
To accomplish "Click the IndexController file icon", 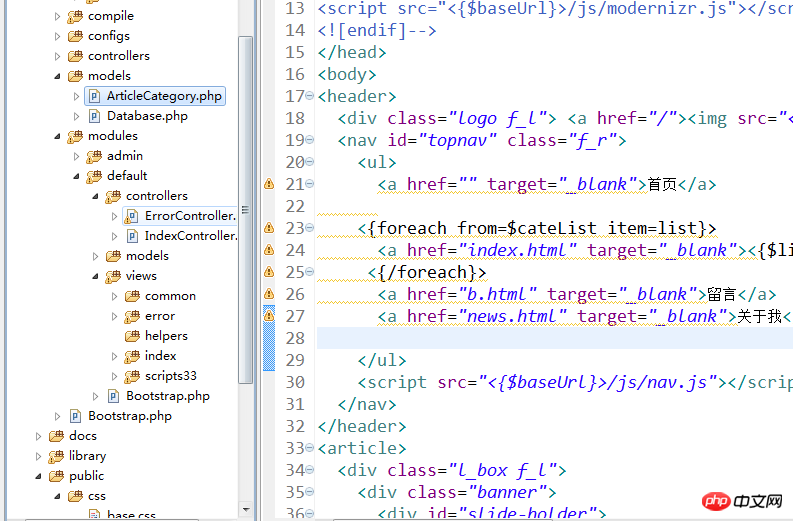I will (132, 236).
